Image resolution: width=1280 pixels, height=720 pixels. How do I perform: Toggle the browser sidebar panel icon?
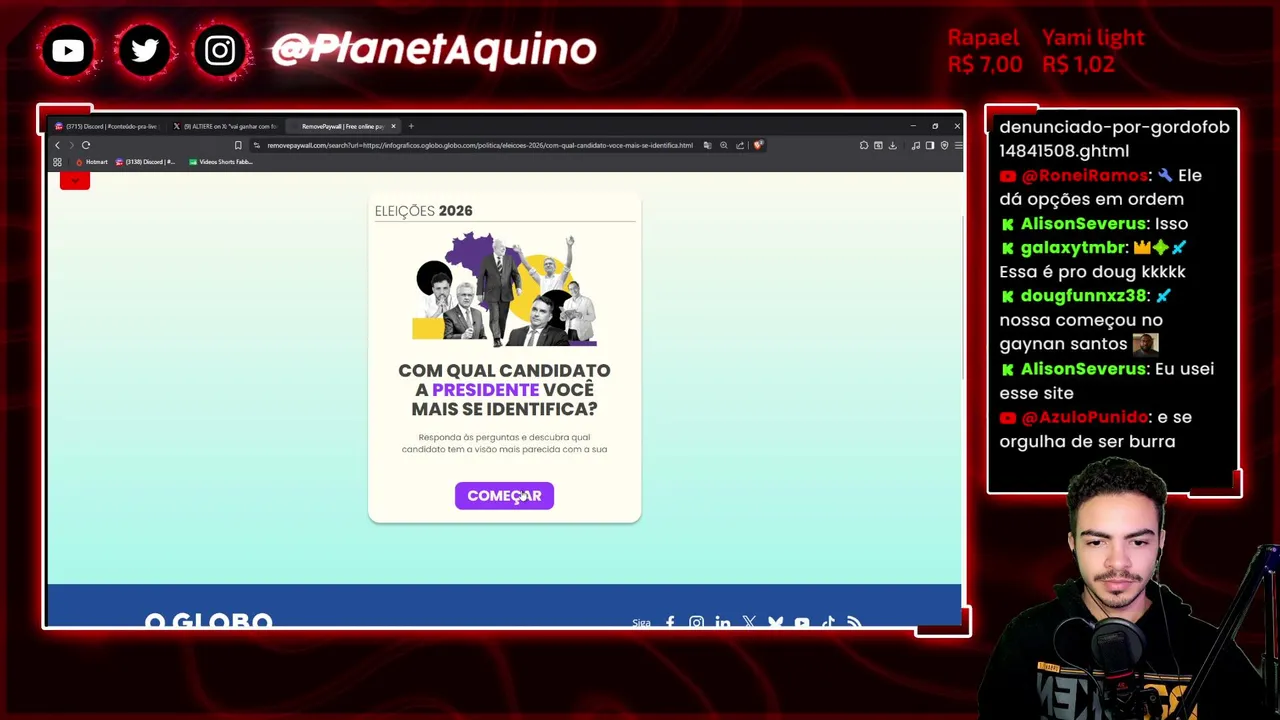coord(929,145)
